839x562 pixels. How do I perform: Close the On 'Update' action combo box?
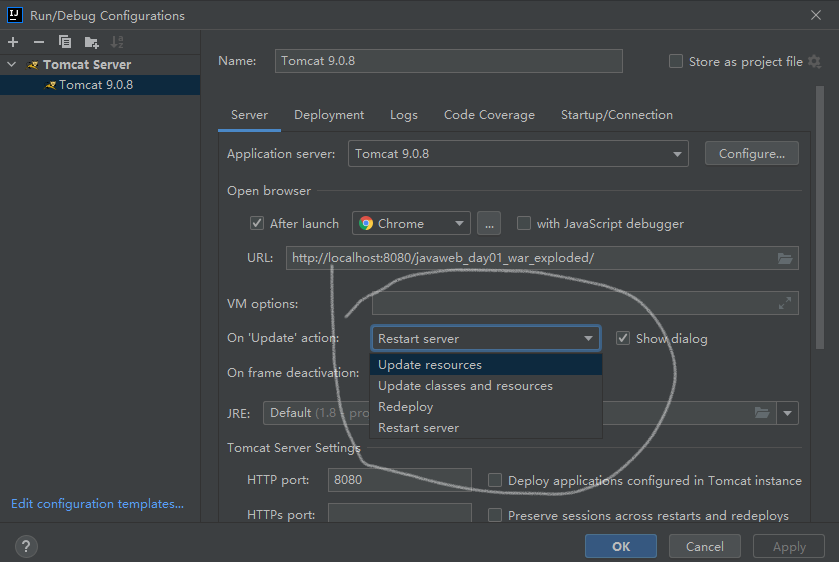(x=485, y=338)
